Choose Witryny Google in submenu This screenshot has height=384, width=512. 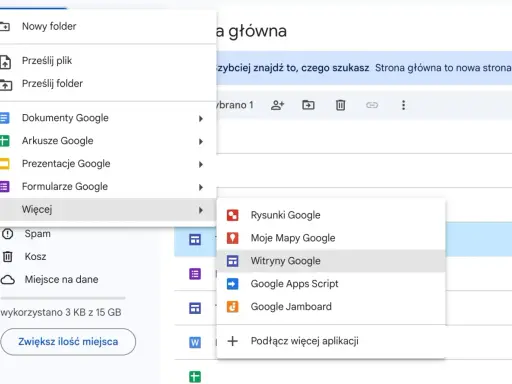331,261
